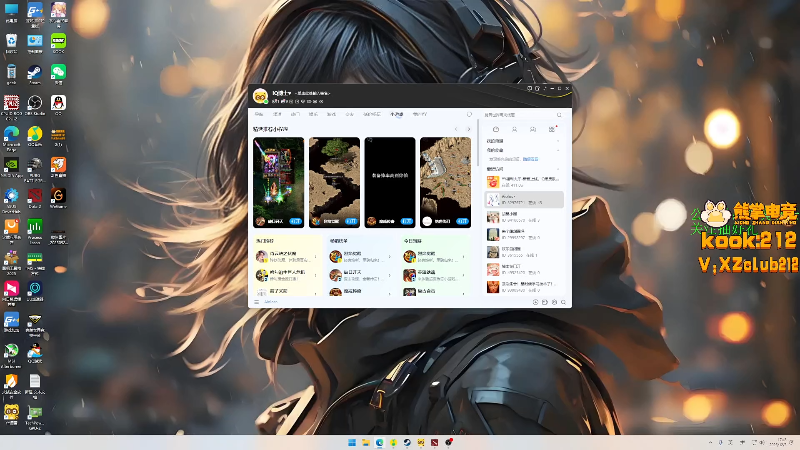Open the second row in the yellow list panel
800x450 pixels.
click(287, 276)
